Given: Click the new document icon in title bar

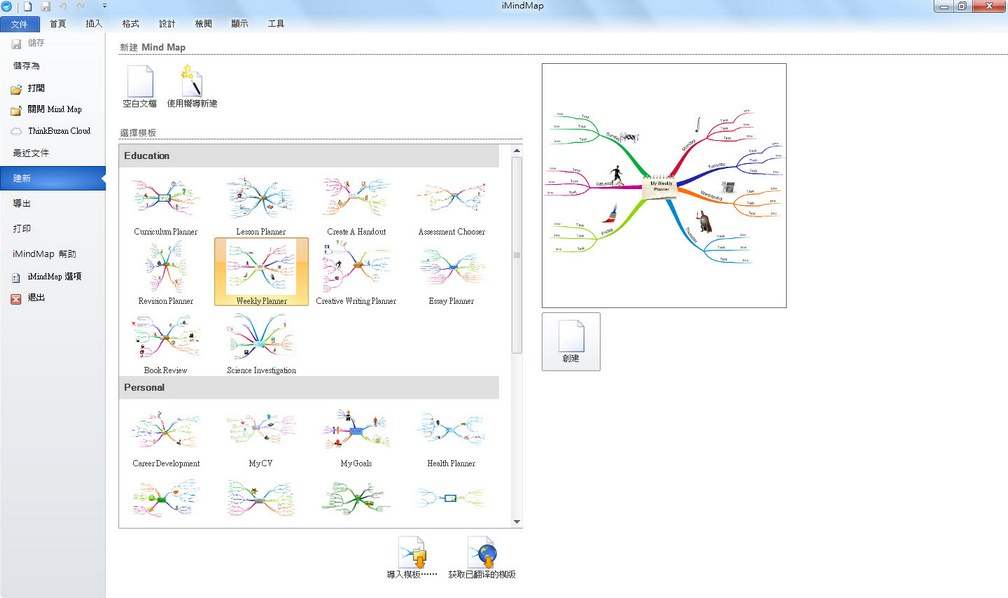Looking at the screenshot, I should (28, 6).
